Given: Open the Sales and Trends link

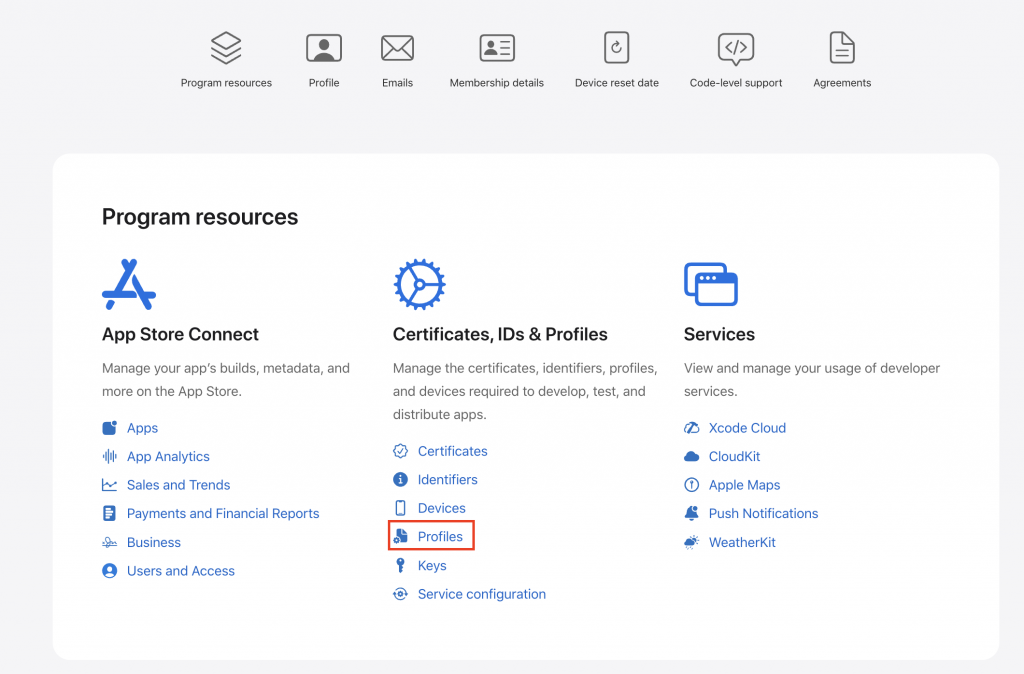Looking at the screenshot, I should [x=178, y=485].
